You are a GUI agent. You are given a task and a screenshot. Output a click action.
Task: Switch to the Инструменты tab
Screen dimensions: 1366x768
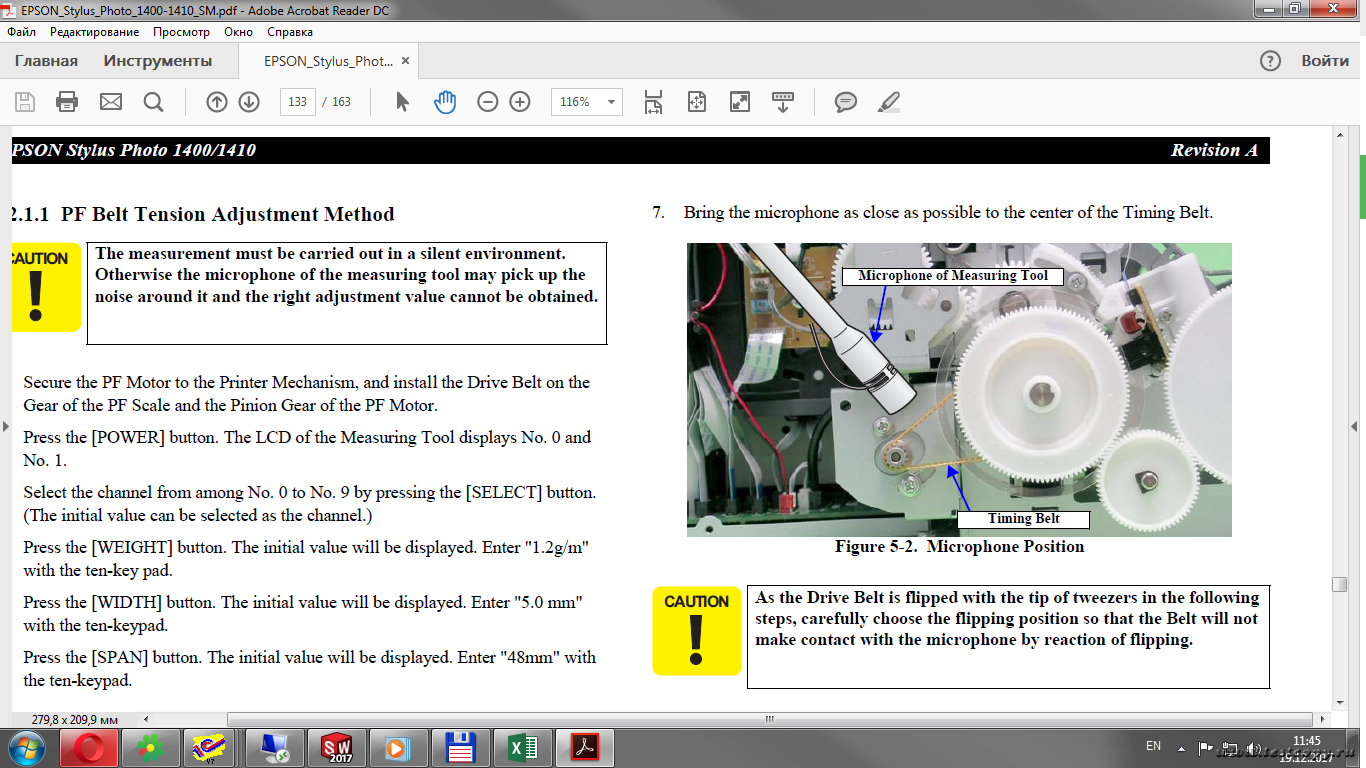(x=158, y=61)
